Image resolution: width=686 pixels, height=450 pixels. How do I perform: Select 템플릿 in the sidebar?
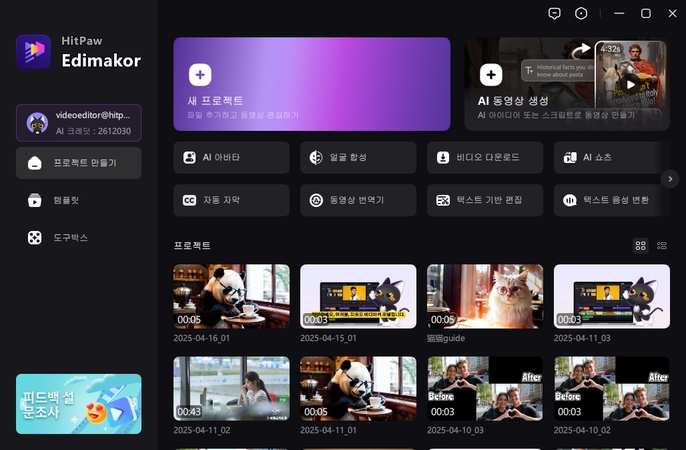pos(79,200)
